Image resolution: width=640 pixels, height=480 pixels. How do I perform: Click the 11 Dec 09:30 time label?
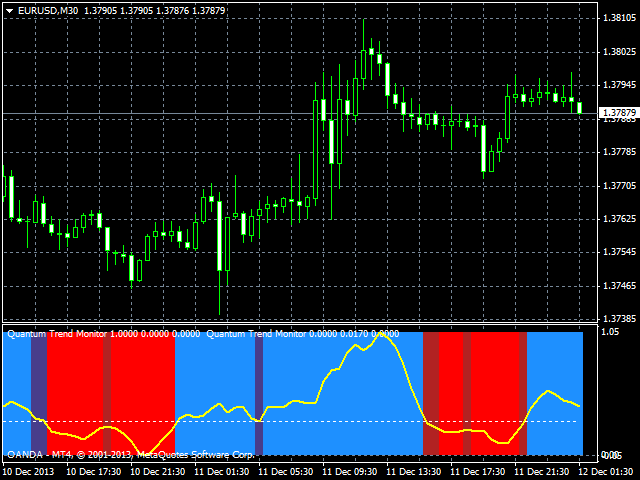click(353, 471)
